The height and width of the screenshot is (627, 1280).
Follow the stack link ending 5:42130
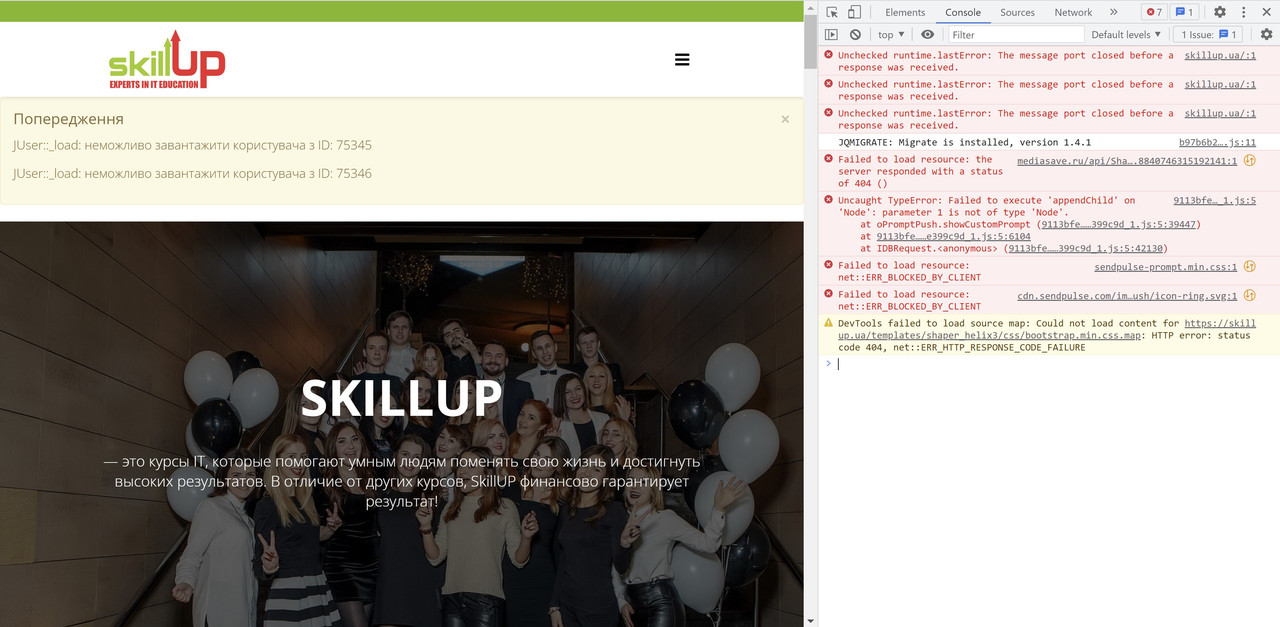[x=1085, y=248]
